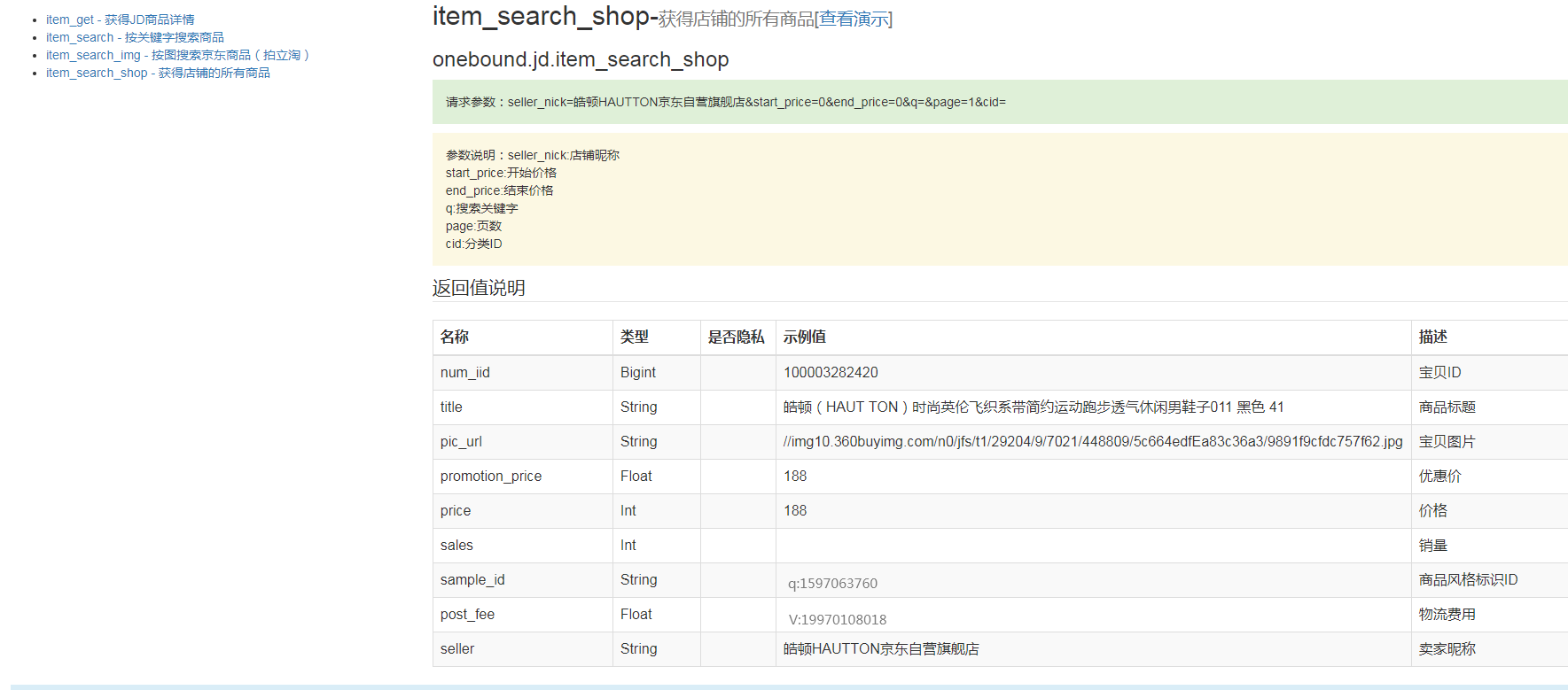Click the 是否隐私 column header
The width and height of the screenshot is (1568, 690).
736,337
